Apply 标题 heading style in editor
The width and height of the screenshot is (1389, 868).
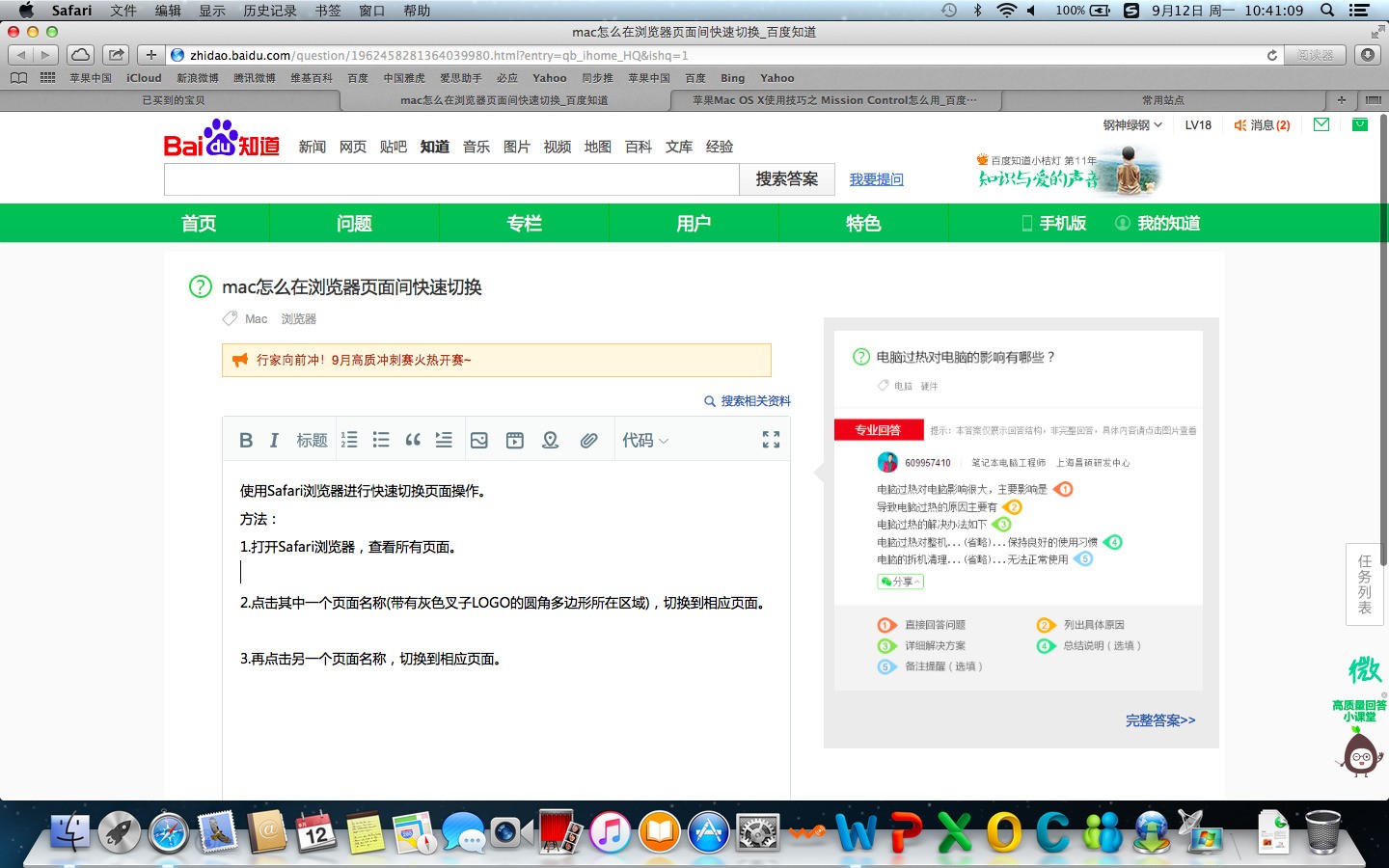[312, 440]
